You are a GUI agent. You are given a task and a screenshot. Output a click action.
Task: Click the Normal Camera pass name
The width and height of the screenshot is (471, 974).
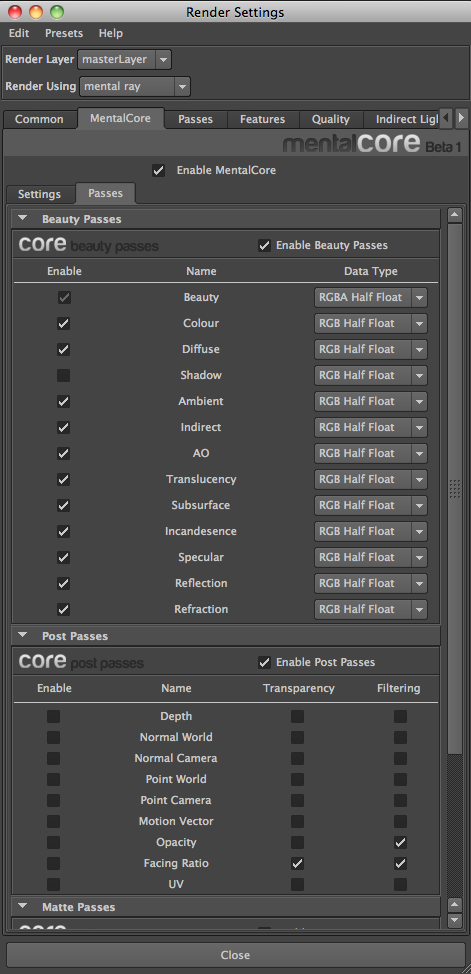[176, 758]
